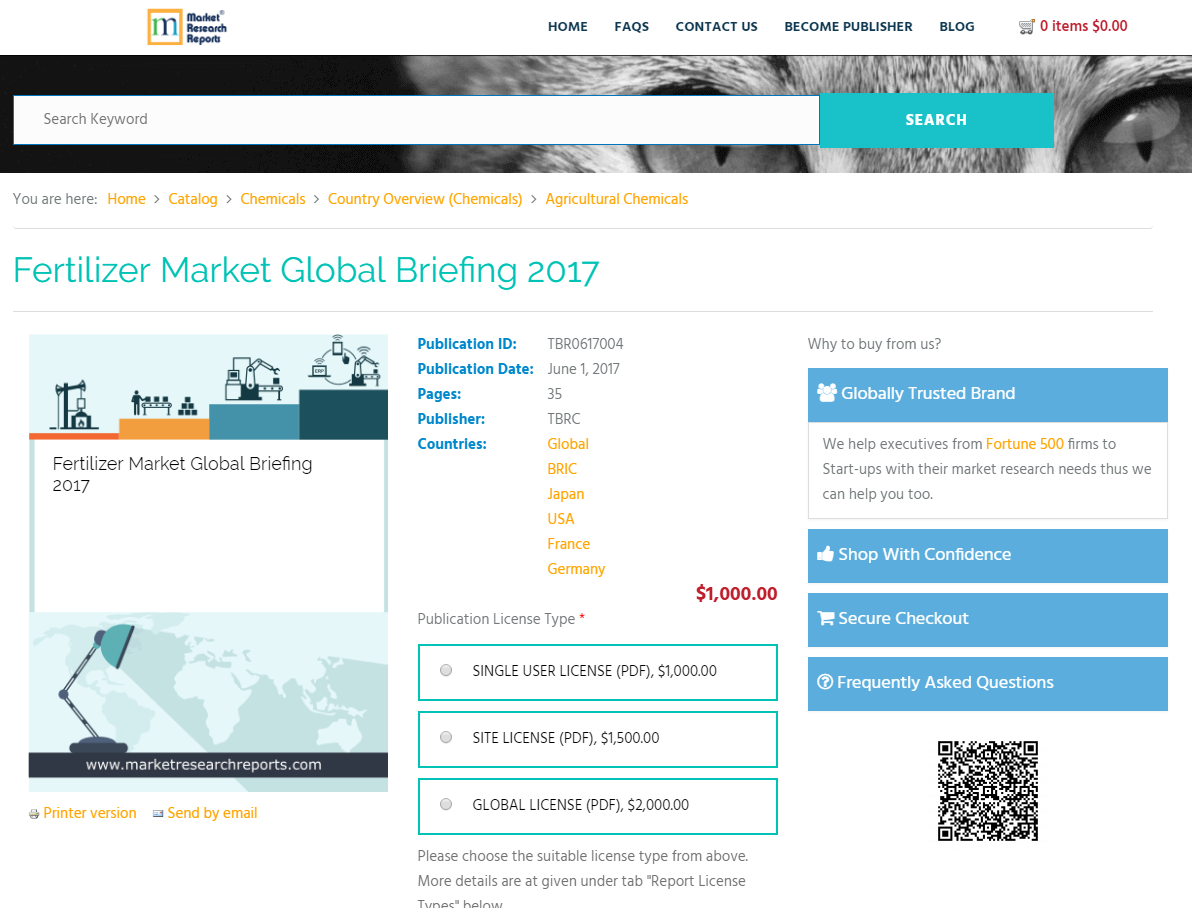Click the question-mark icon on Frequently Asked Questions

pyautogui.click(x=826, y=682)
